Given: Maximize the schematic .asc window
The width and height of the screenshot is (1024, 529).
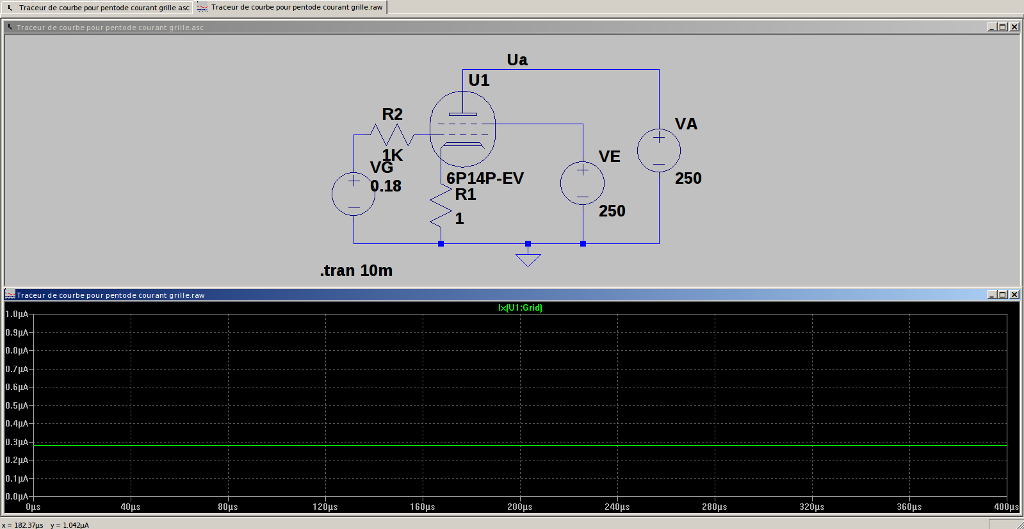Looking at the screenshot, I should point(1002,27).
